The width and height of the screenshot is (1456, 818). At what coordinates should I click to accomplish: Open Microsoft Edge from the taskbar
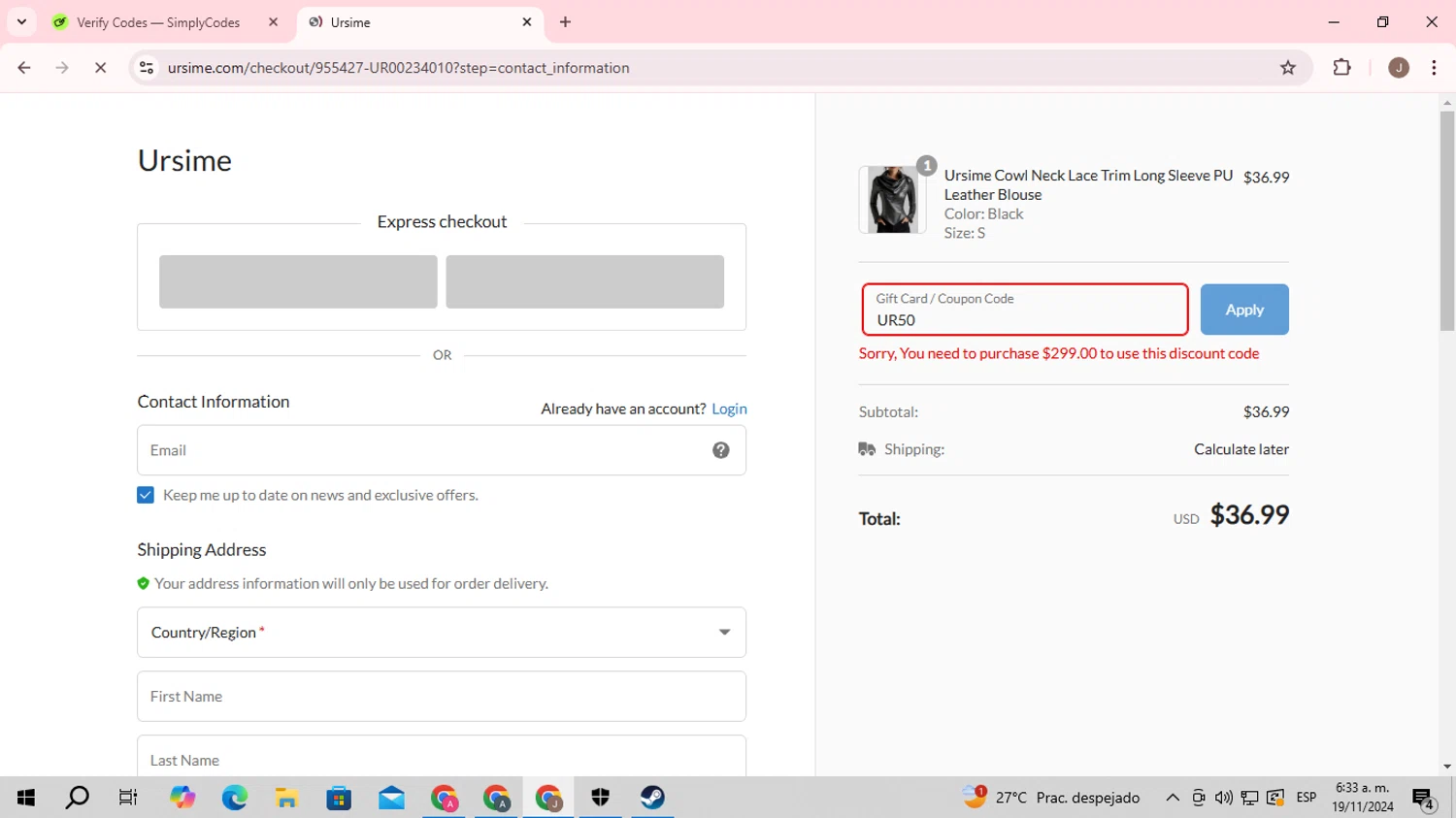234,798
